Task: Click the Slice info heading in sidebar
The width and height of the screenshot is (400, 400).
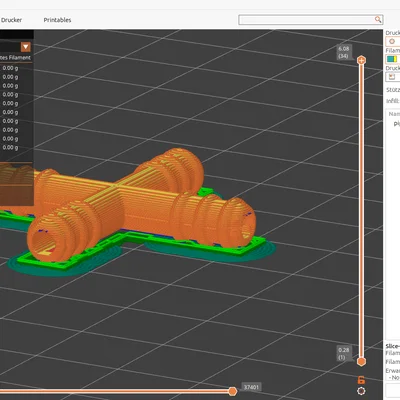Action: (393, 346)
